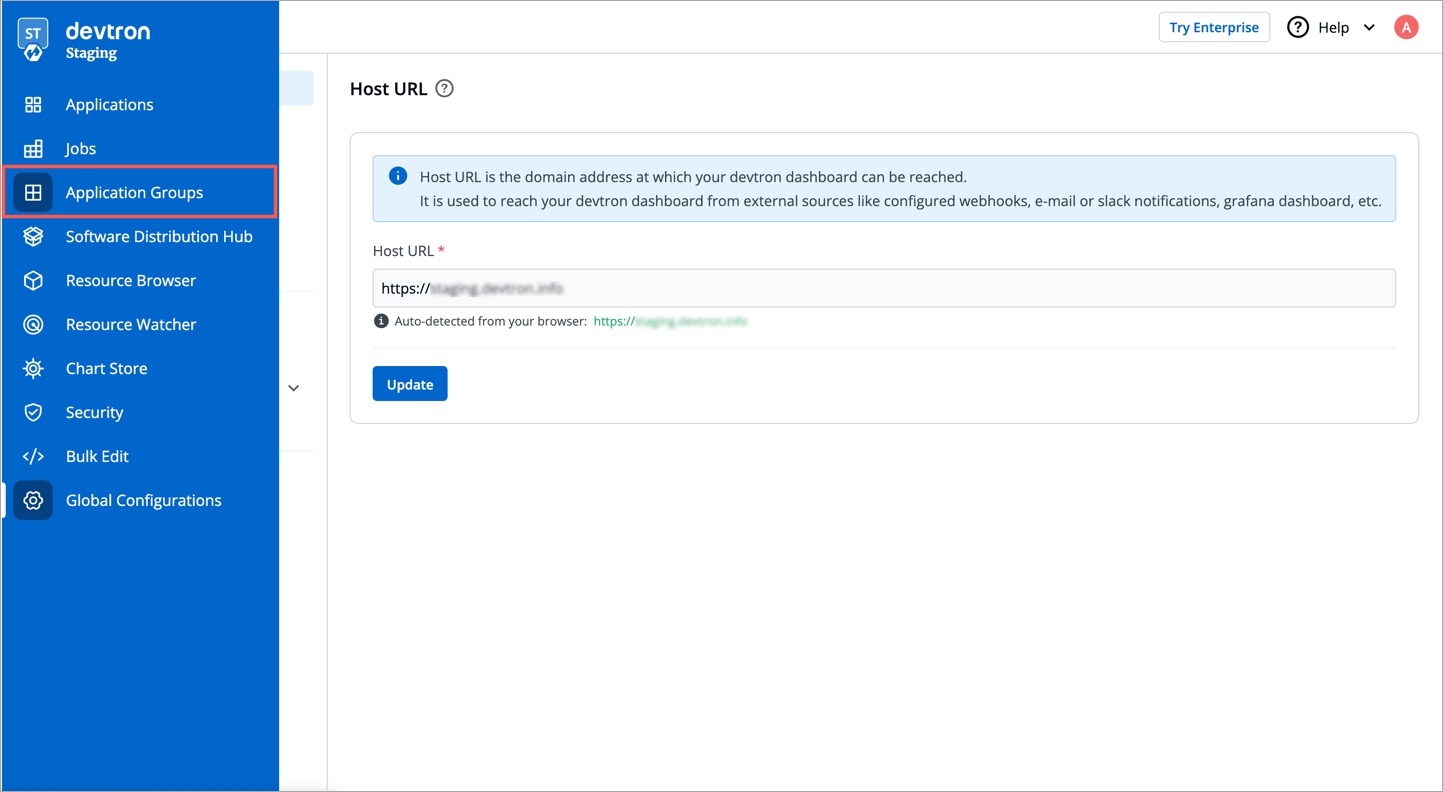Click the Applications grid icon in sidebar
Screen dimensions: 1443x792
(x=33, y=105)
